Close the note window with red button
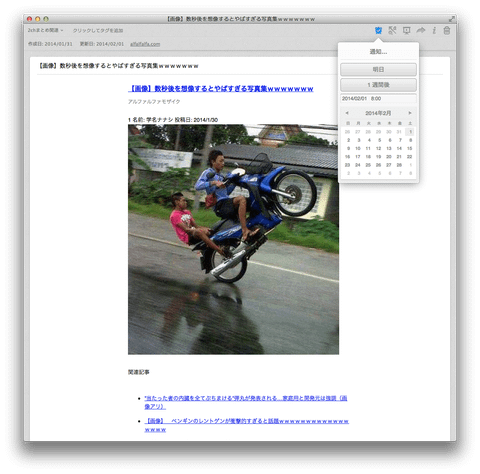 29,19
